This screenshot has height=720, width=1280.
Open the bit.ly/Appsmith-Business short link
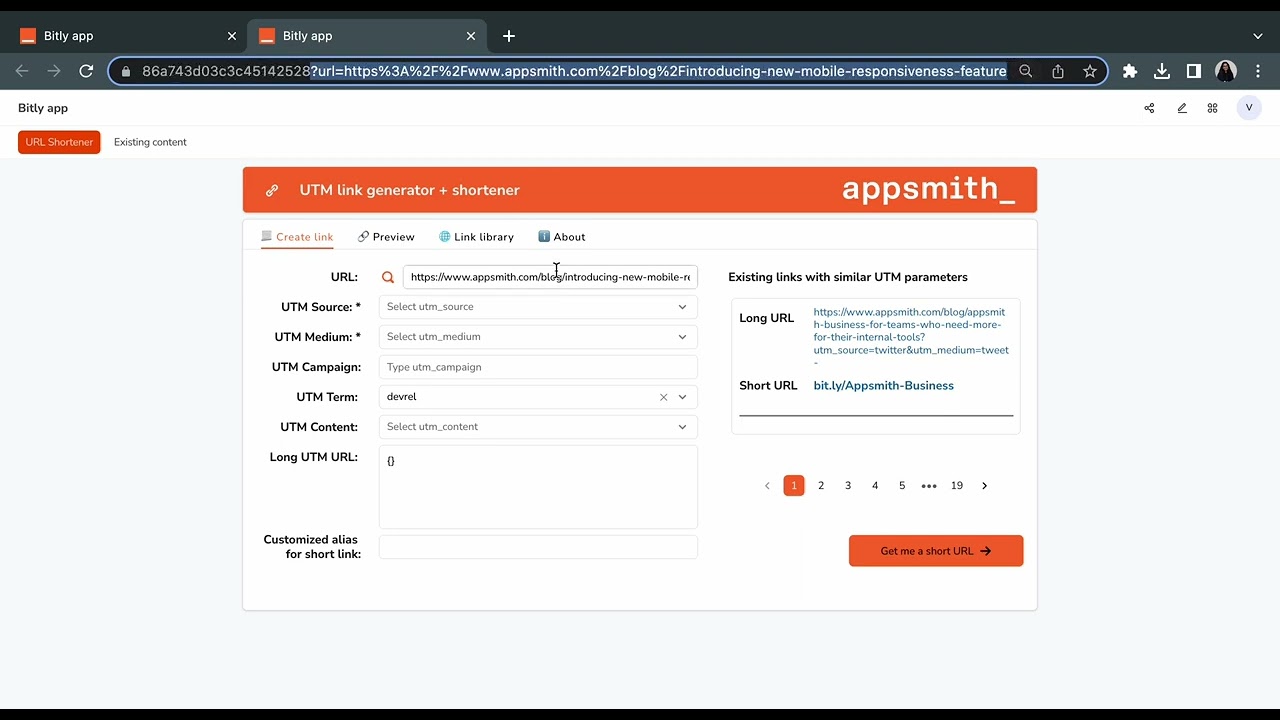tap(884, 386)
